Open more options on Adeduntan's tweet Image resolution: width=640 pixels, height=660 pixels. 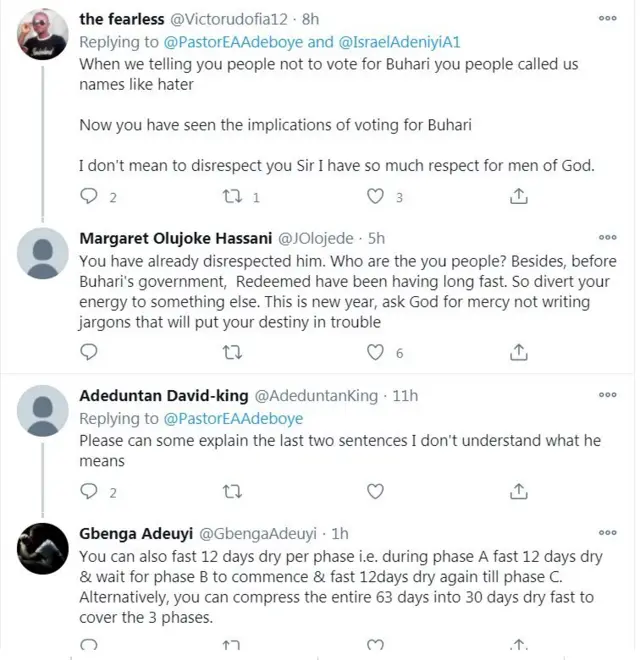pyautogui.click(x=607, y=395)
